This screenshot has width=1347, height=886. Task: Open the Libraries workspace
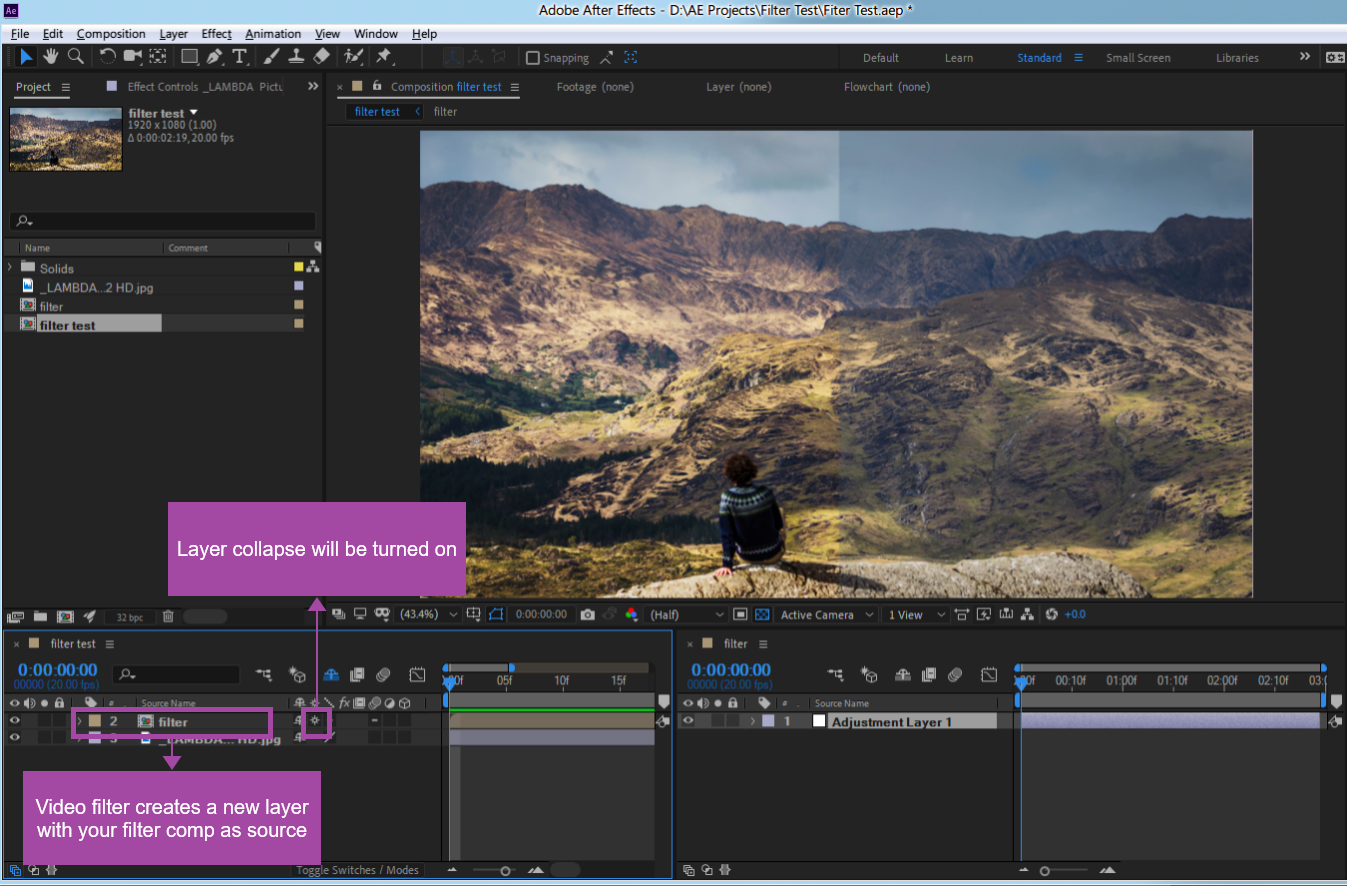[1237, 58]
